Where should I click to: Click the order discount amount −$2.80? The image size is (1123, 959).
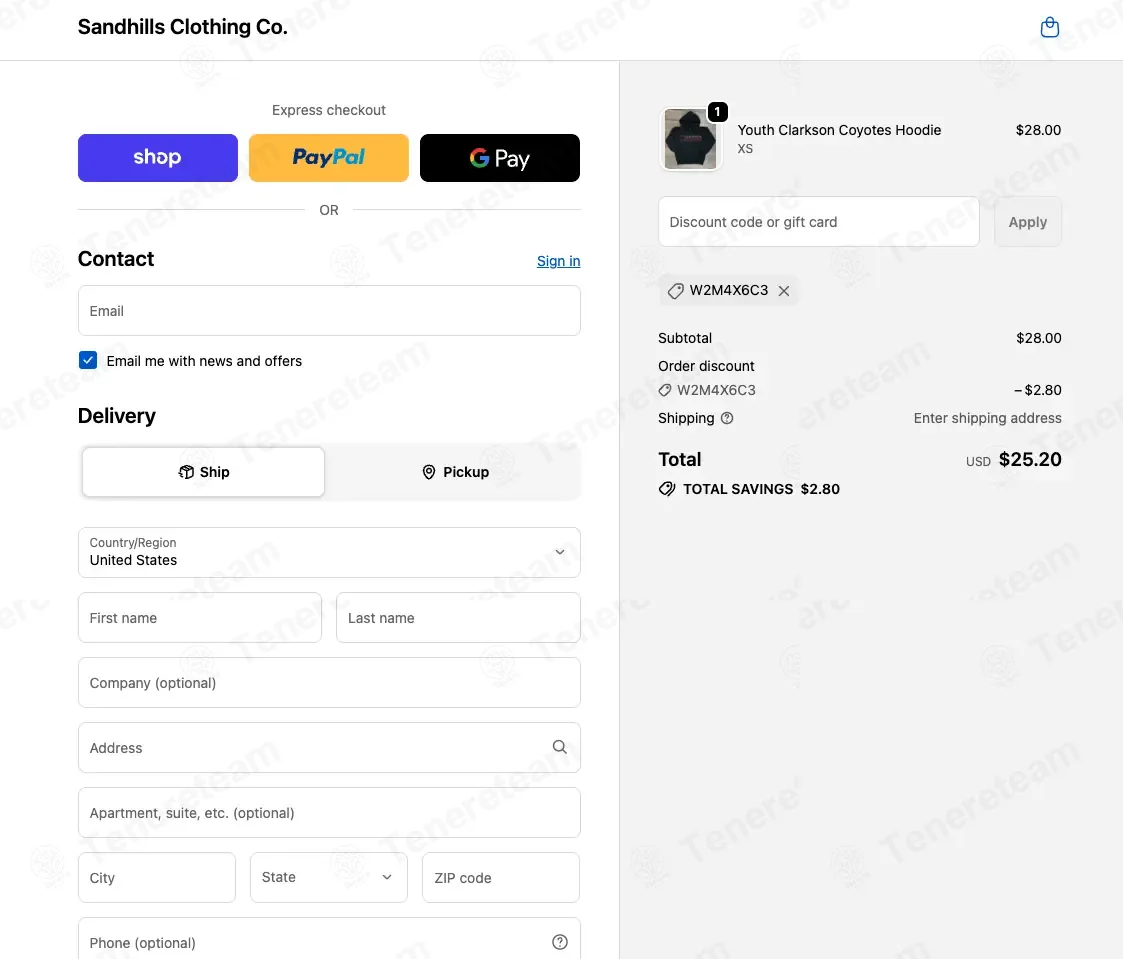(1038, 390)
